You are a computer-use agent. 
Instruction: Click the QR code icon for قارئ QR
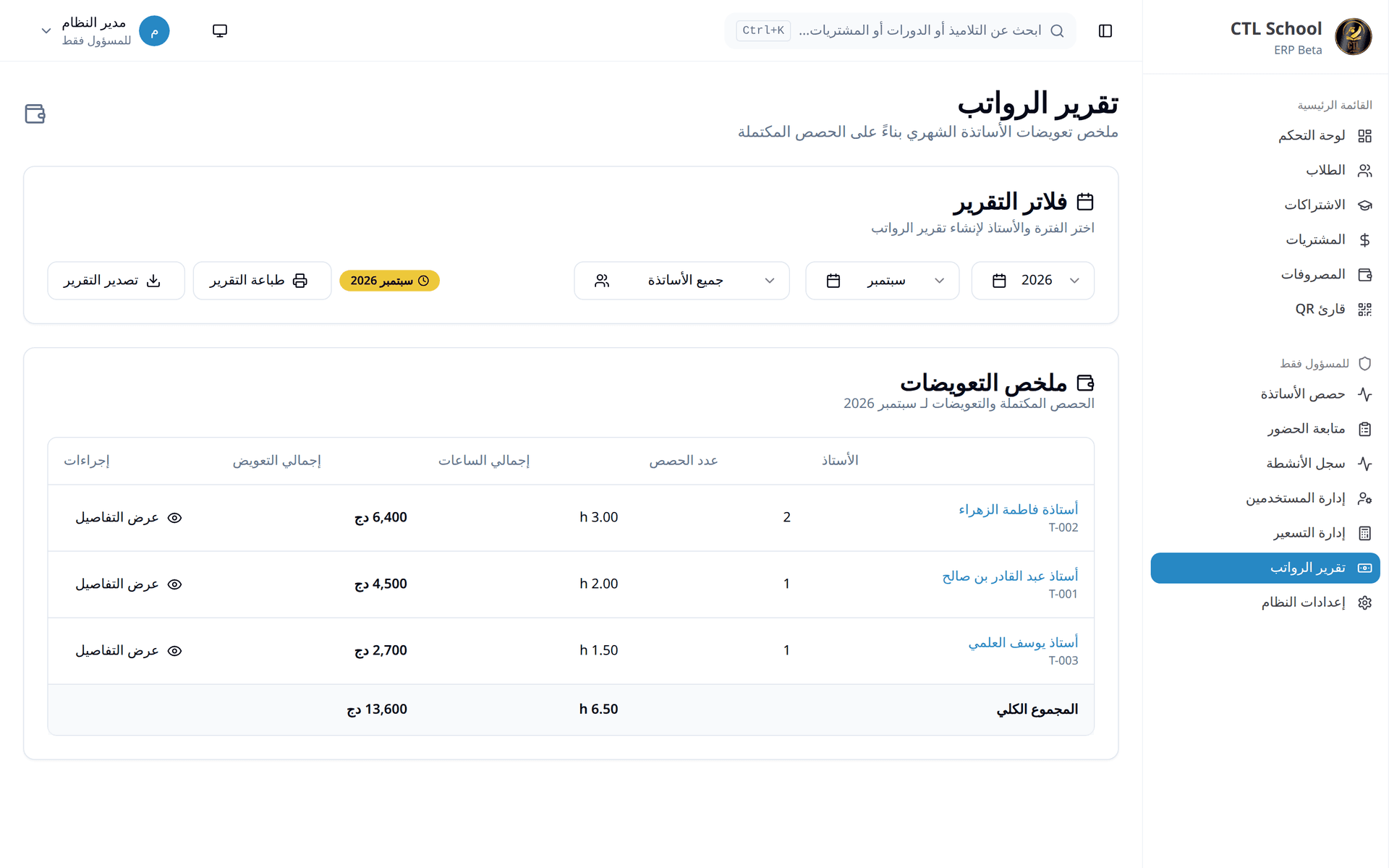click(x=1364, y=310)
